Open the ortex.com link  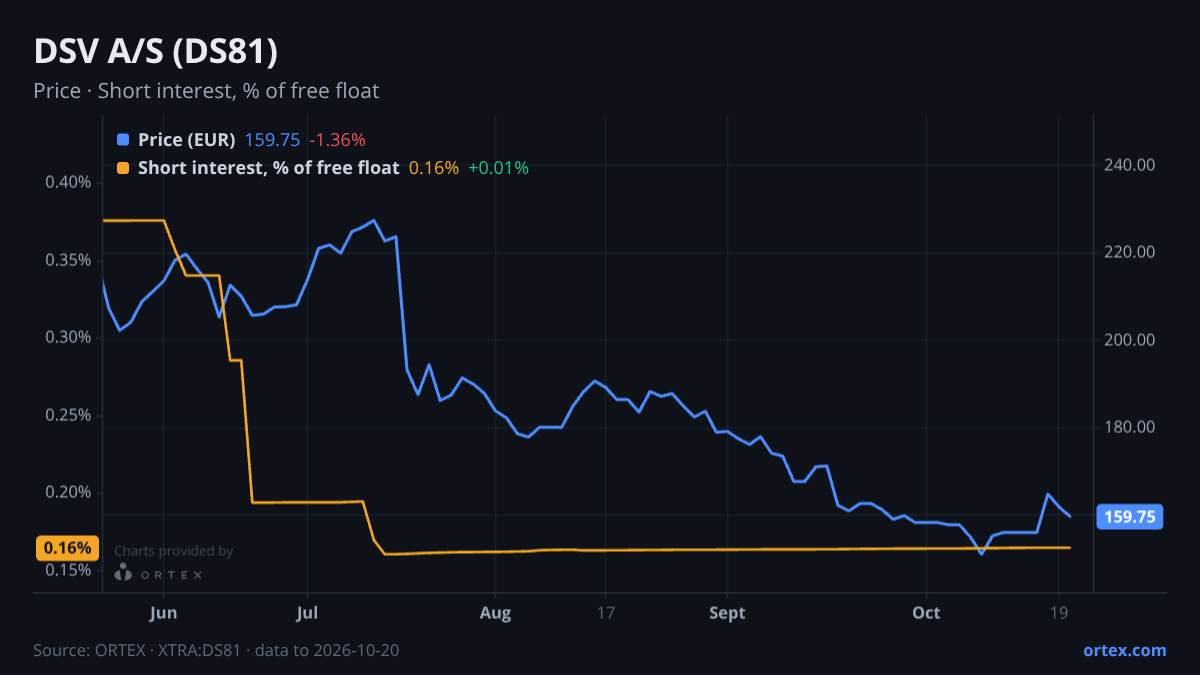click(1125, 650)
